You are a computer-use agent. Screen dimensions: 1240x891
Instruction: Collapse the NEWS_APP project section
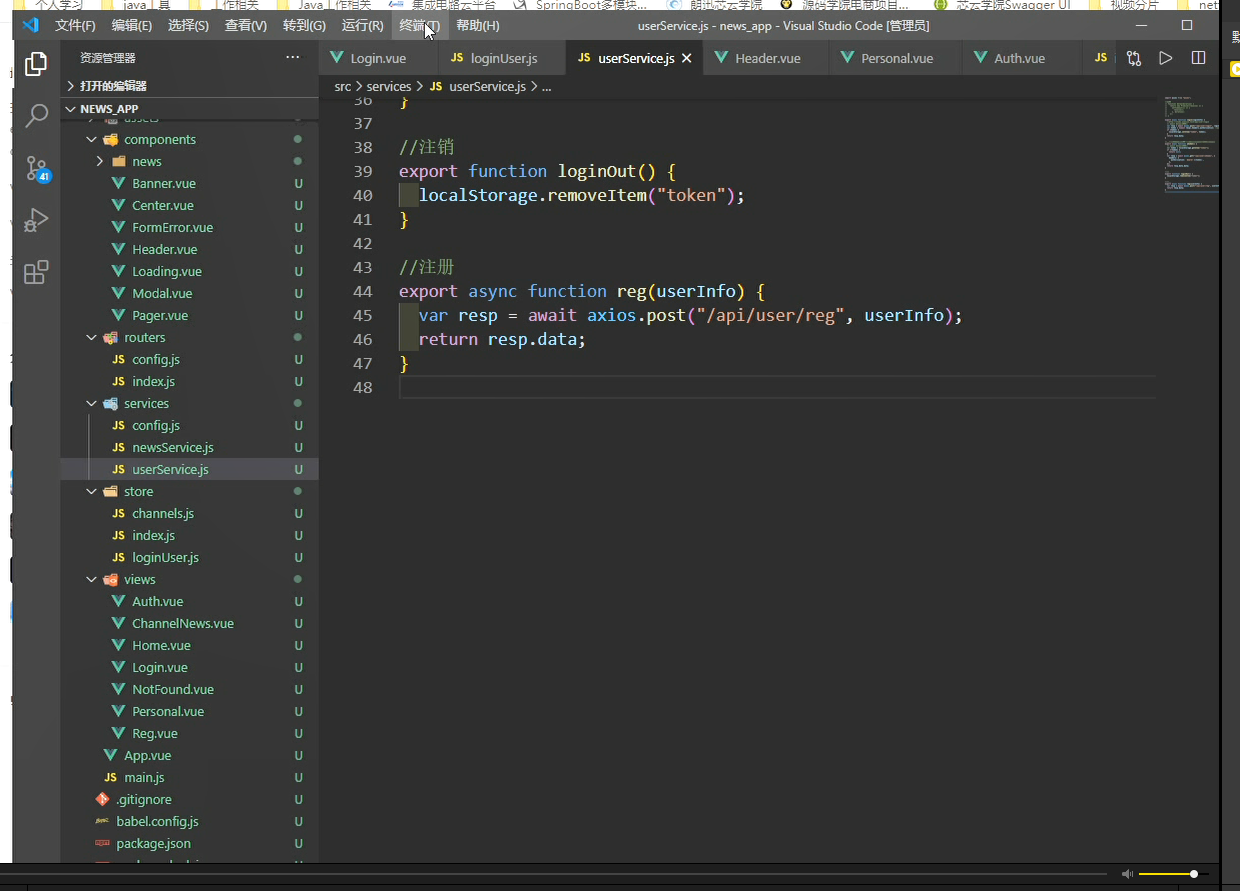189,109
